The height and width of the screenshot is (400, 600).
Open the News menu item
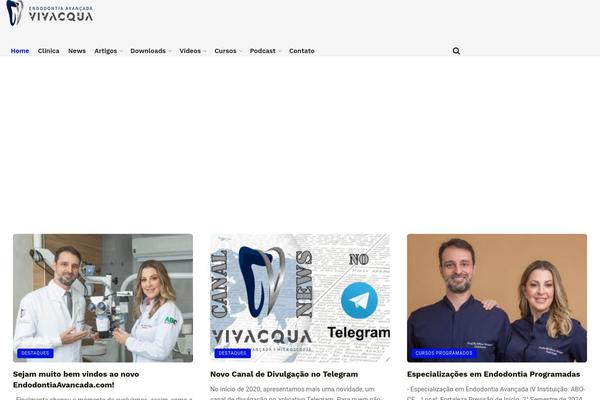(x=77, y=51)
